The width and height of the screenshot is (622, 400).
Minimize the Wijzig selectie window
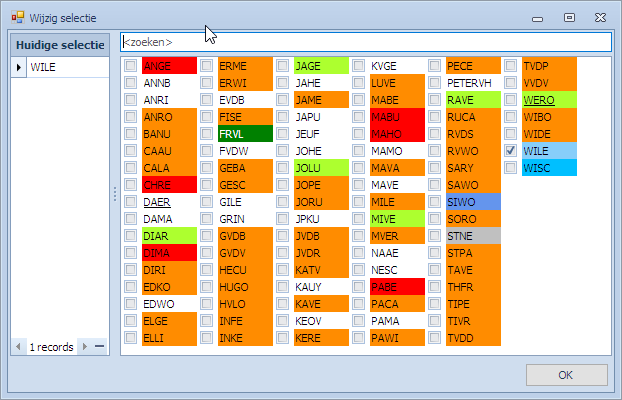[538, 19]
